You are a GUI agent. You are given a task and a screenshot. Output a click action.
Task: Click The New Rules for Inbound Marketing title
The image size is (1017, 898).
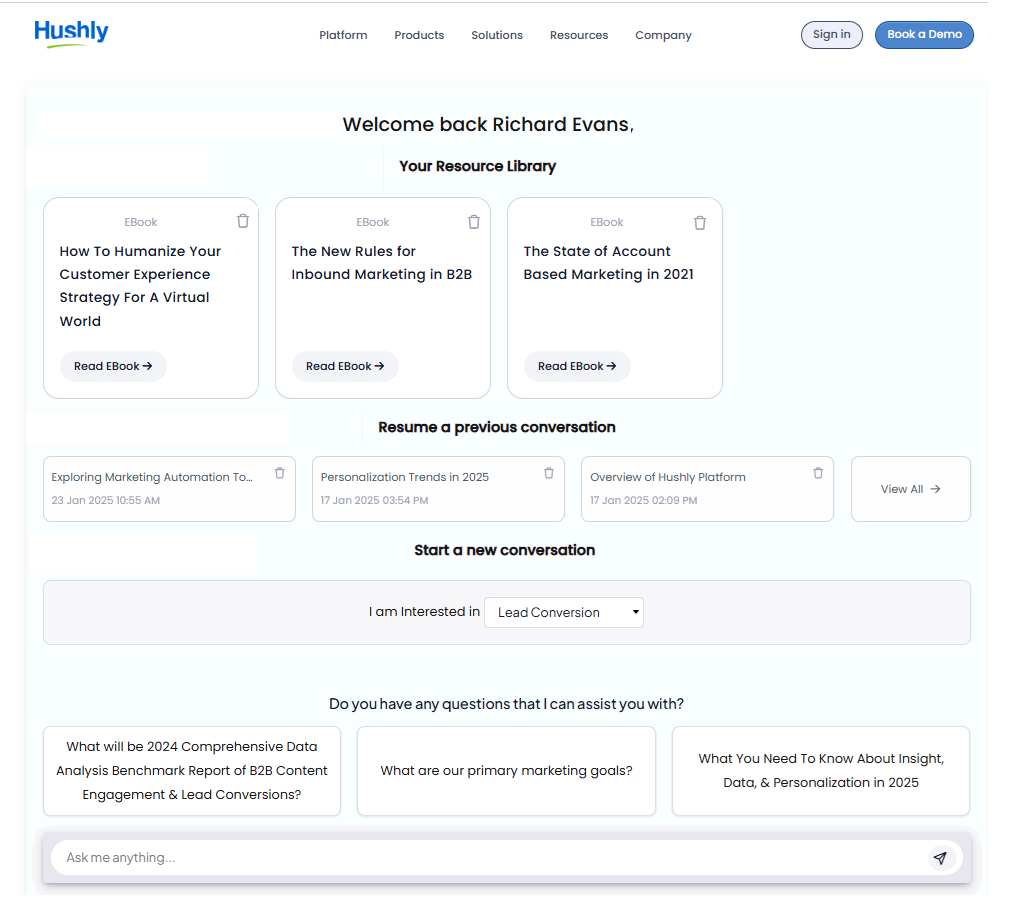click(x=381, y=263)
